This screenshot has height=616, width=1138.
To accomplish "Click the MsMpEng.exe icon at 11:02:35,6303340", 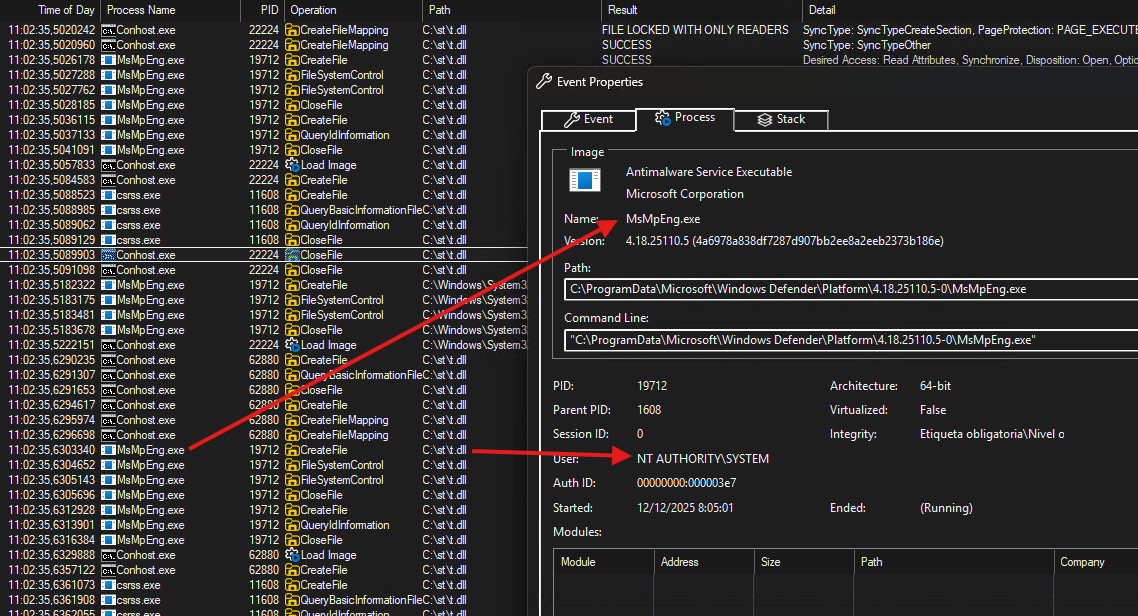I will click(x=108, y=450).
